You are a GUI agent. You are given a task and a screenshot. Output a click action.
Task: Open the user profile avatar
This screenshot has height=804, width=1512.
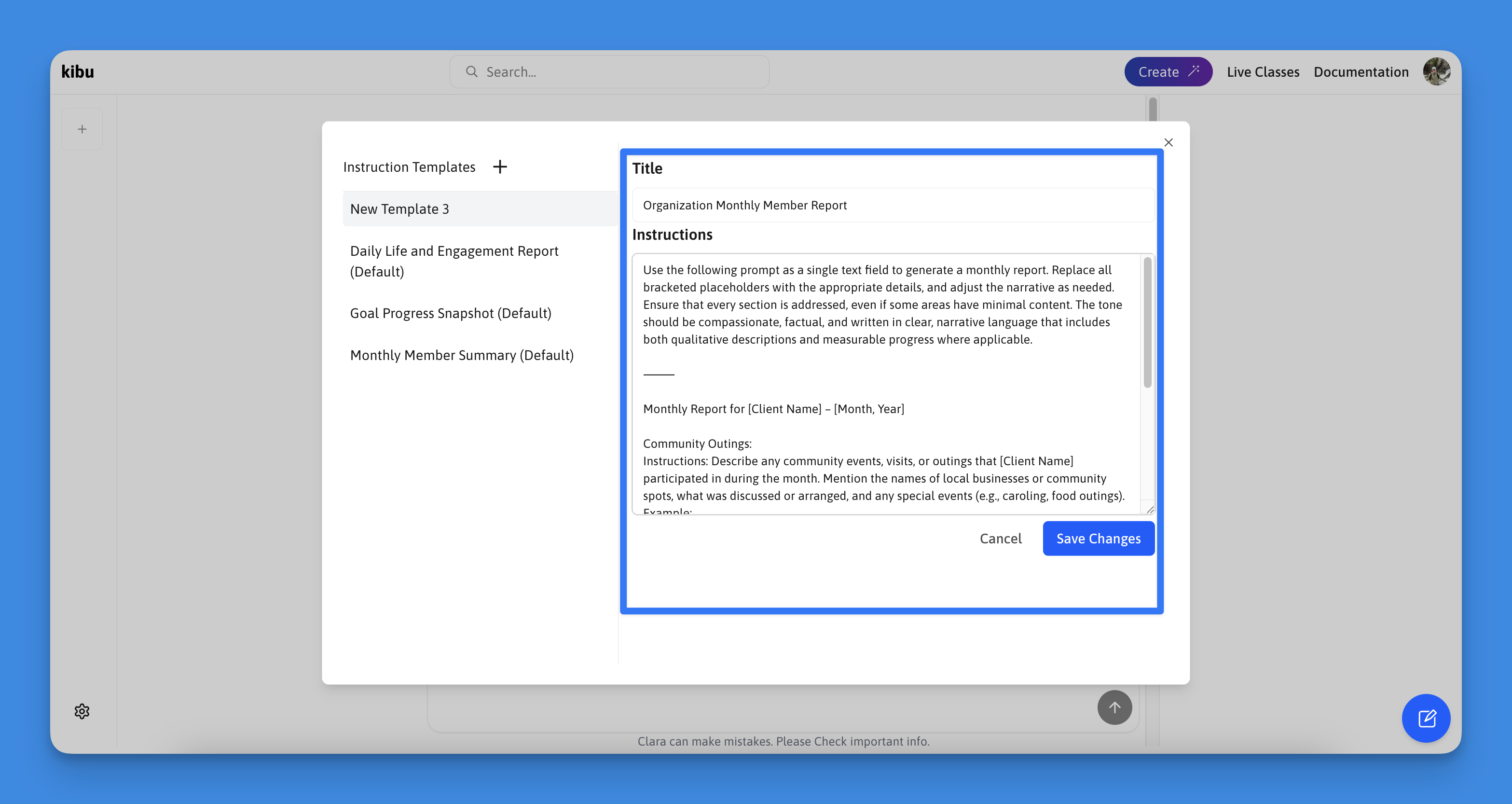(x=1436, y=71)
